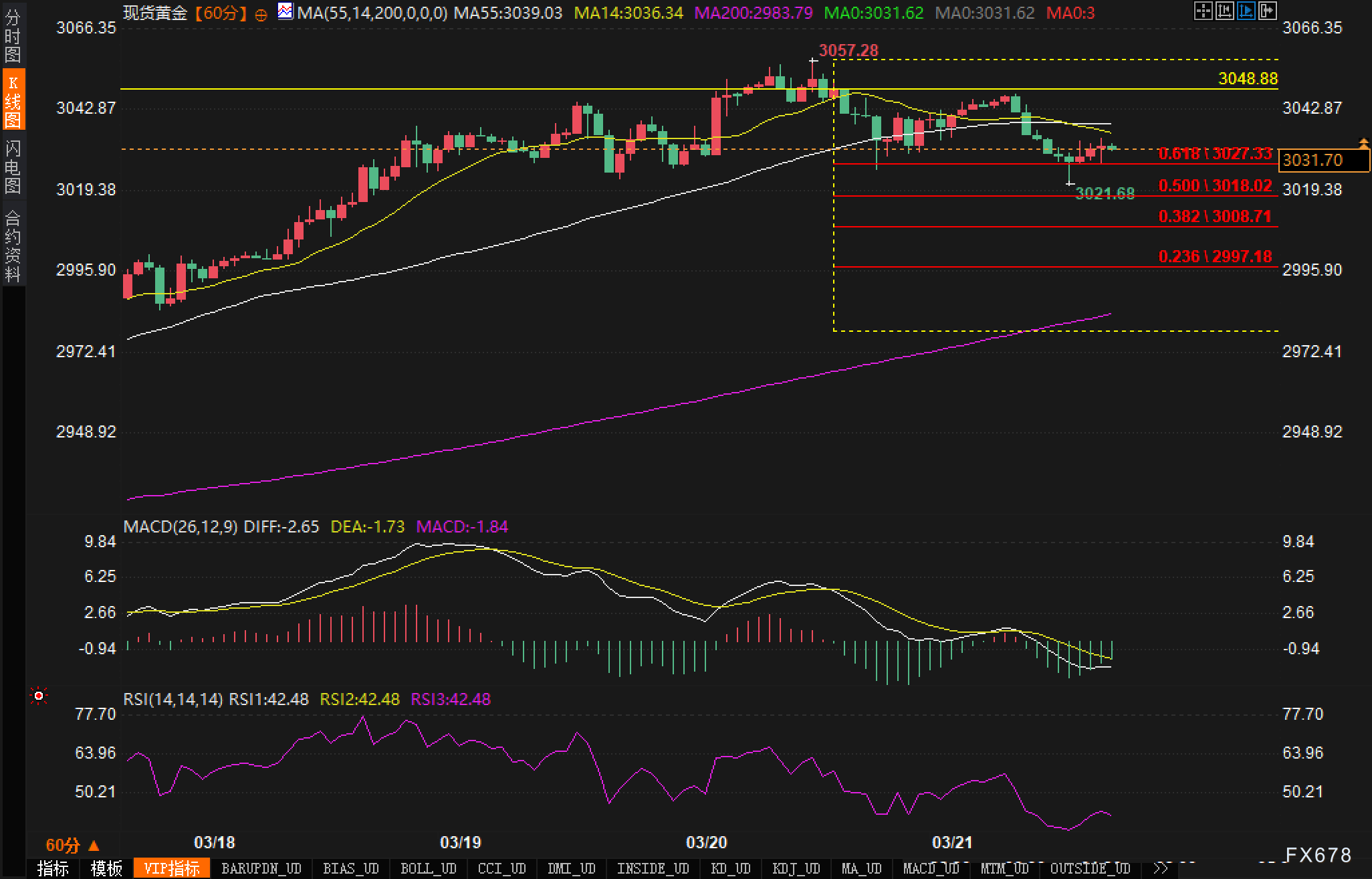Toggle the VIP指标 tab
This screenshot has height=879, width=1372.
click(172, 868)
